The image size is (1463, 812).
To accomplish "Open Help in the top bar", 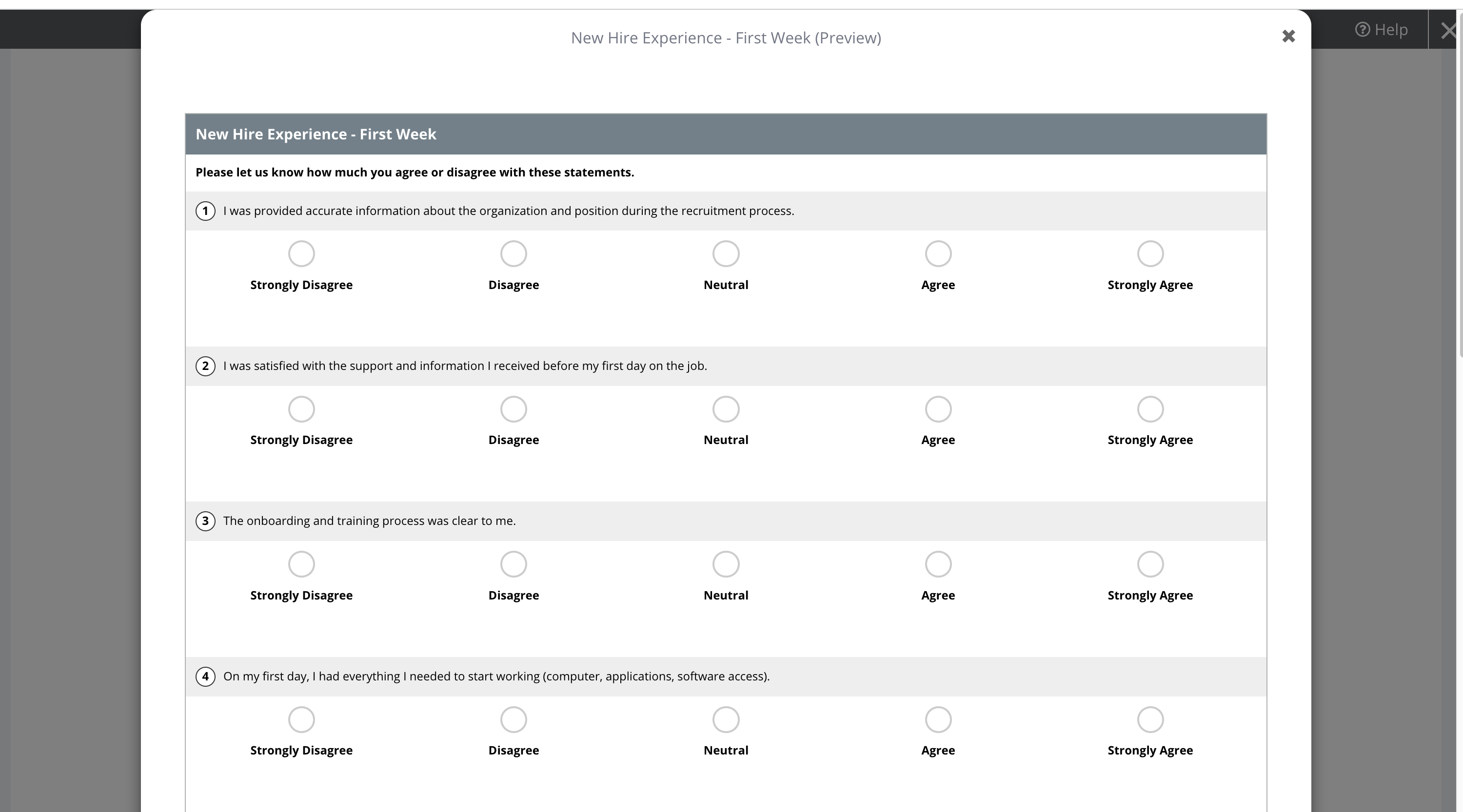I will (1381, 30).
